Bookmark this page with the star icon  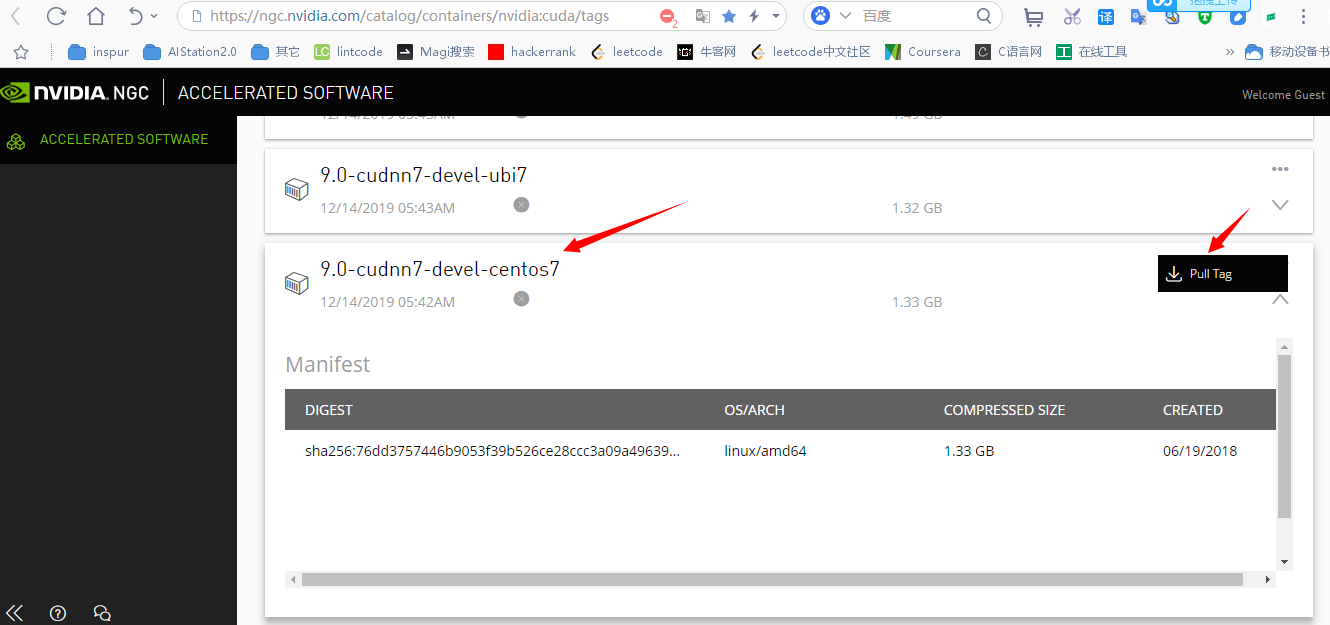[728, 16]
